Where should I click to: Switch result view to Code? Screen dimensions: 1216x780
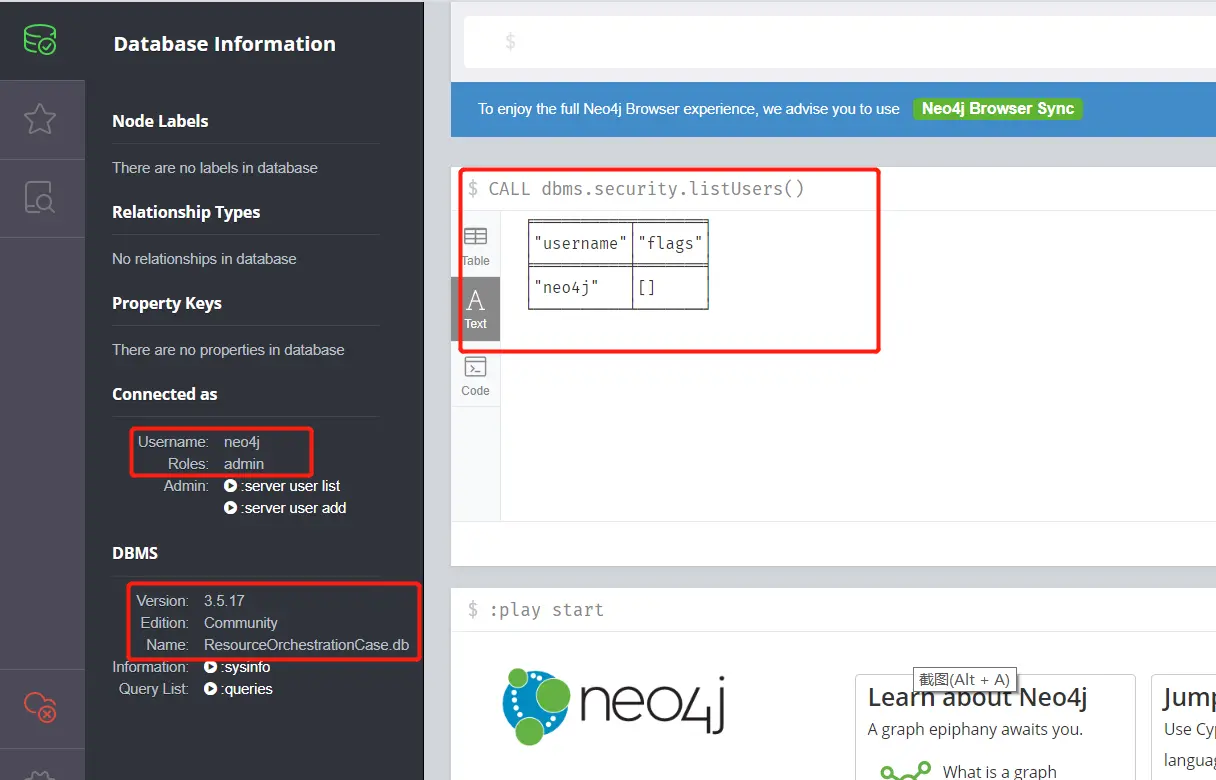coord(476,376)
